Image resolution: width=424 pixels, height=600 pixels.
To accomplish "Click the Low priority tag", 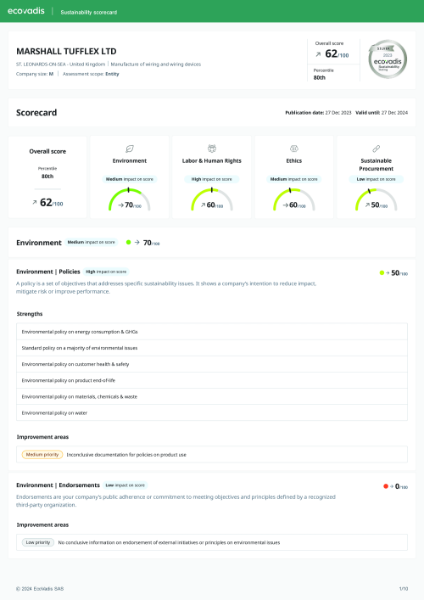I will (38, 542).
